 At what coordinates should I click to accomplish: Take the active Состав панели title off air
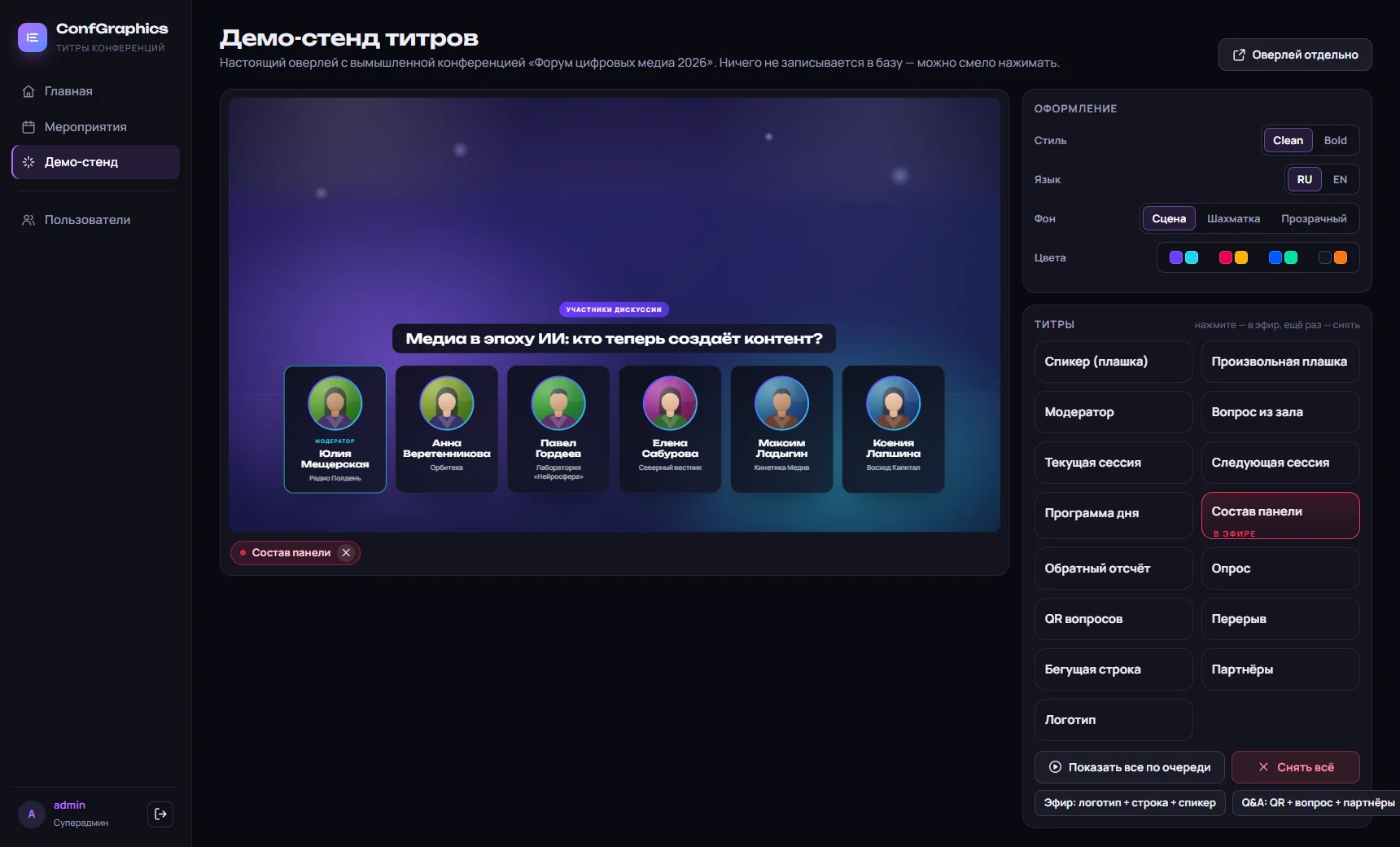1280,515
